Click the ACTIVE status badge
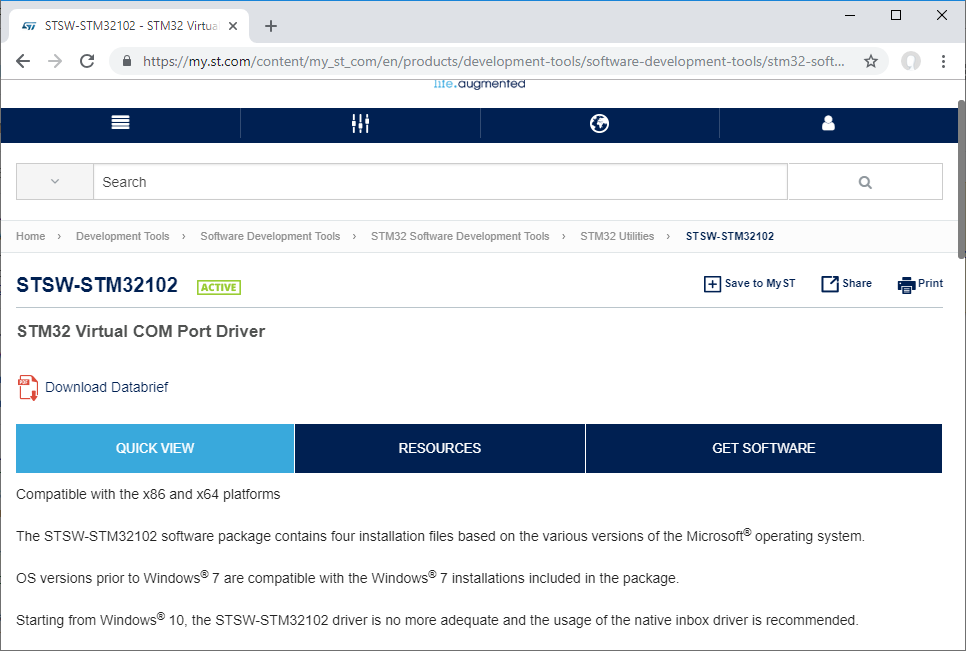966x651 pixels. [219, 288]
